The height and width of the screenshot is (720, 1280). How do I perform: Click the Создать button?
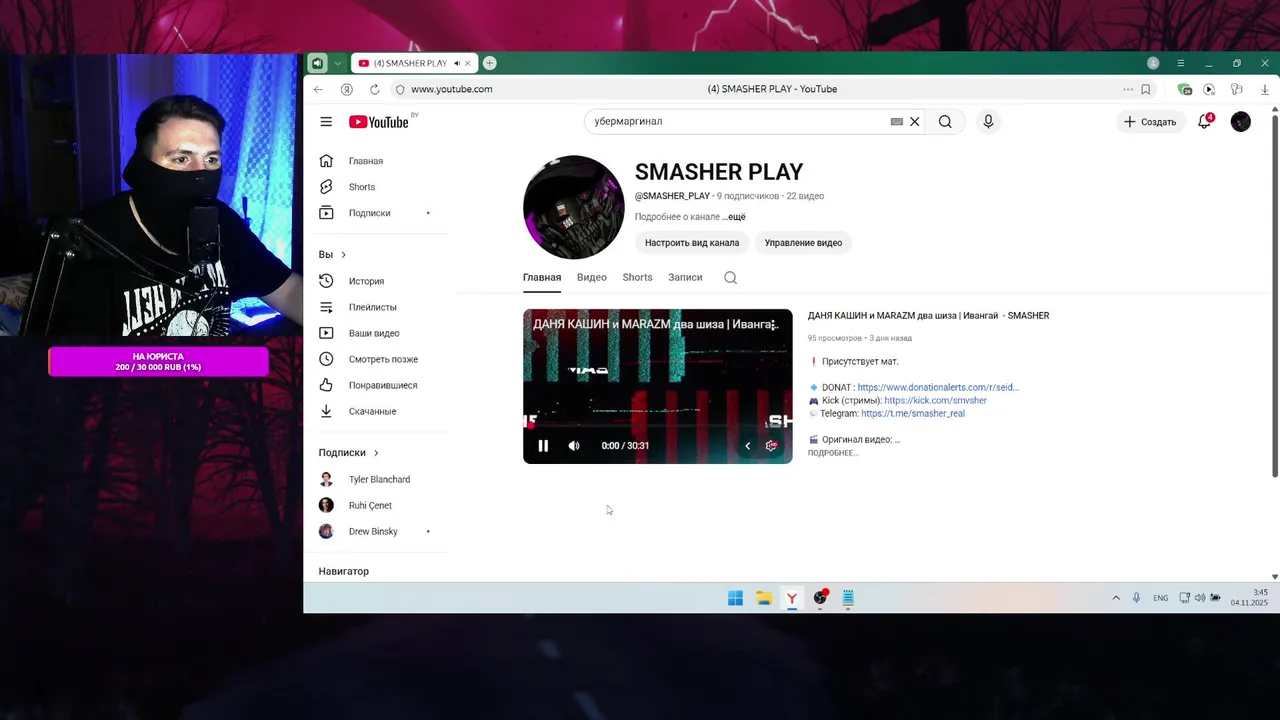(1150, 122)
